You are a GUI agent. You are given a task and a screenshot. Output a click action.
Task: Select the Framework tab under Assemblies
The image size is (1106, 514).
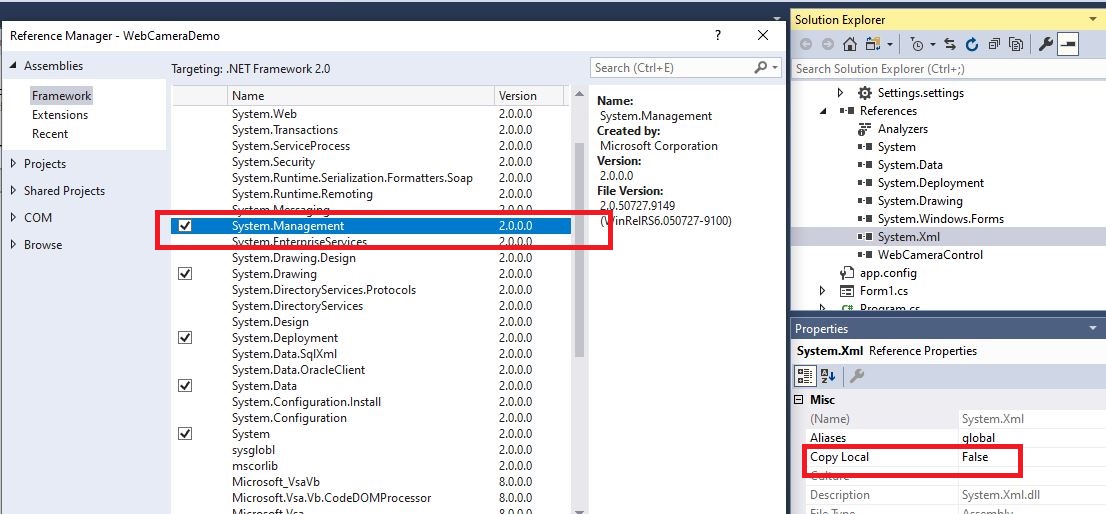(61, 96)
